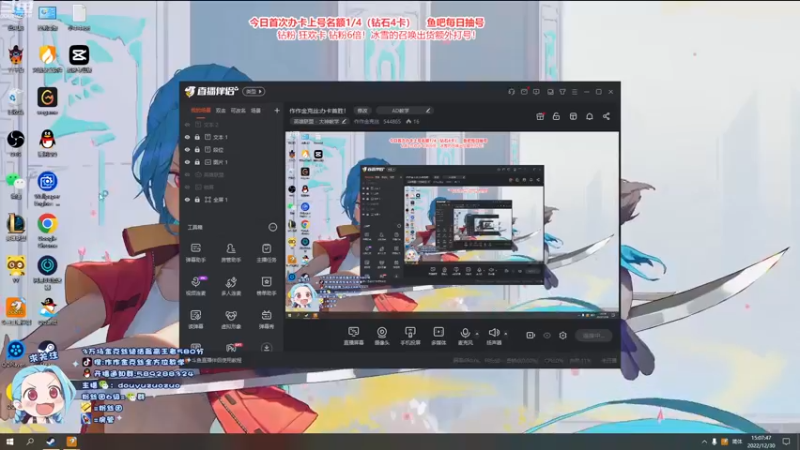Show hidden system tray icons chevron
800x450 pixels.
[704, 442]
